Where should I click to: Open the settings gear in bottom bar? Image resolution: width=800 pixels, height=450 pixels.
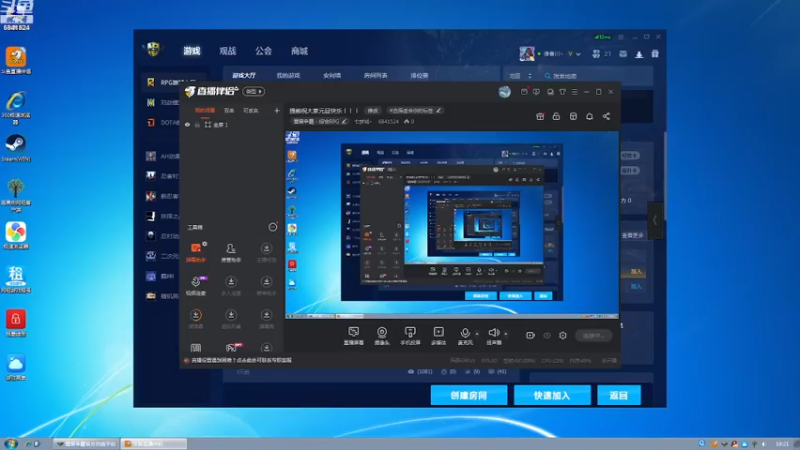563,335
